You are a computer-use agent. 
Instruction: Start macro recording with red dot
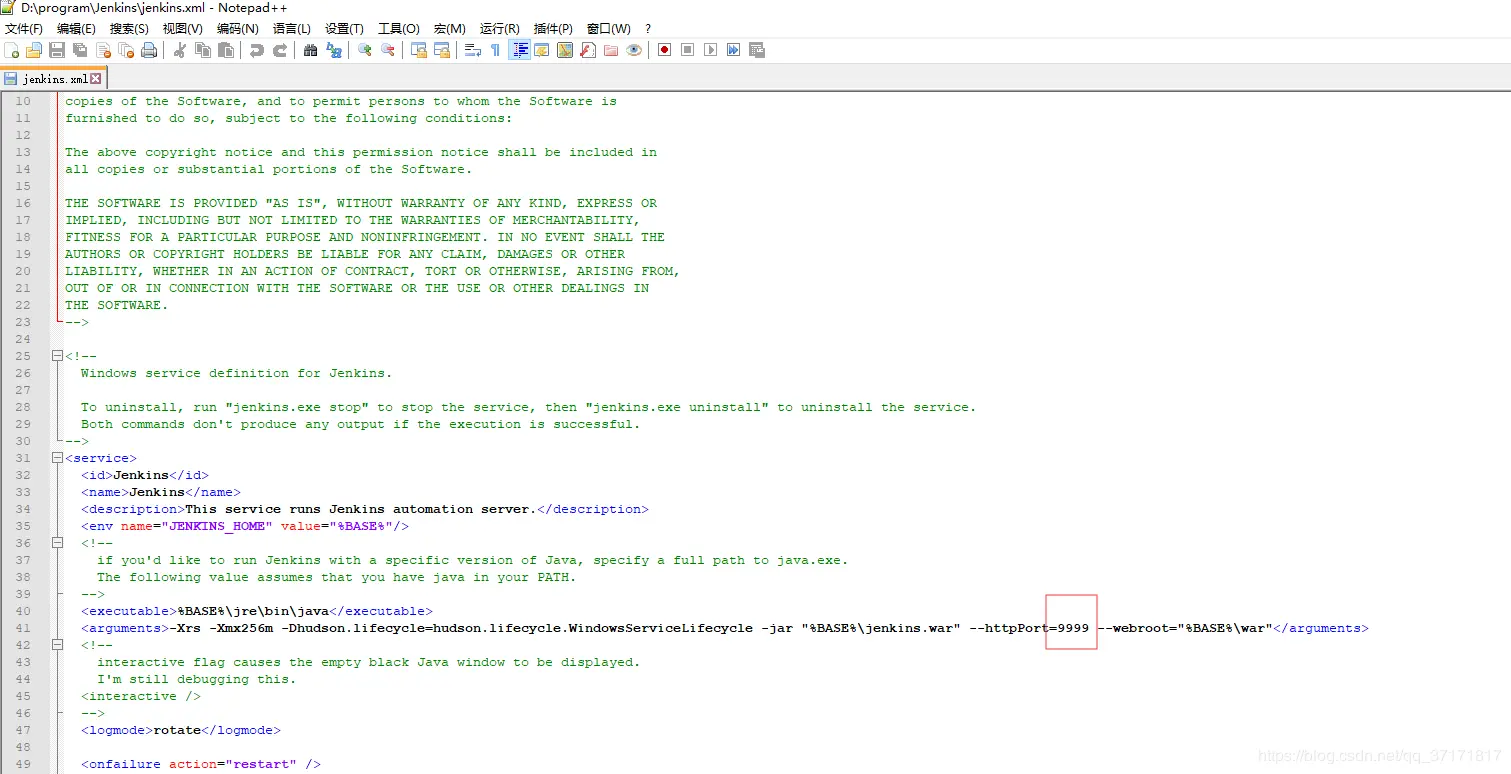tap(665, 50)
